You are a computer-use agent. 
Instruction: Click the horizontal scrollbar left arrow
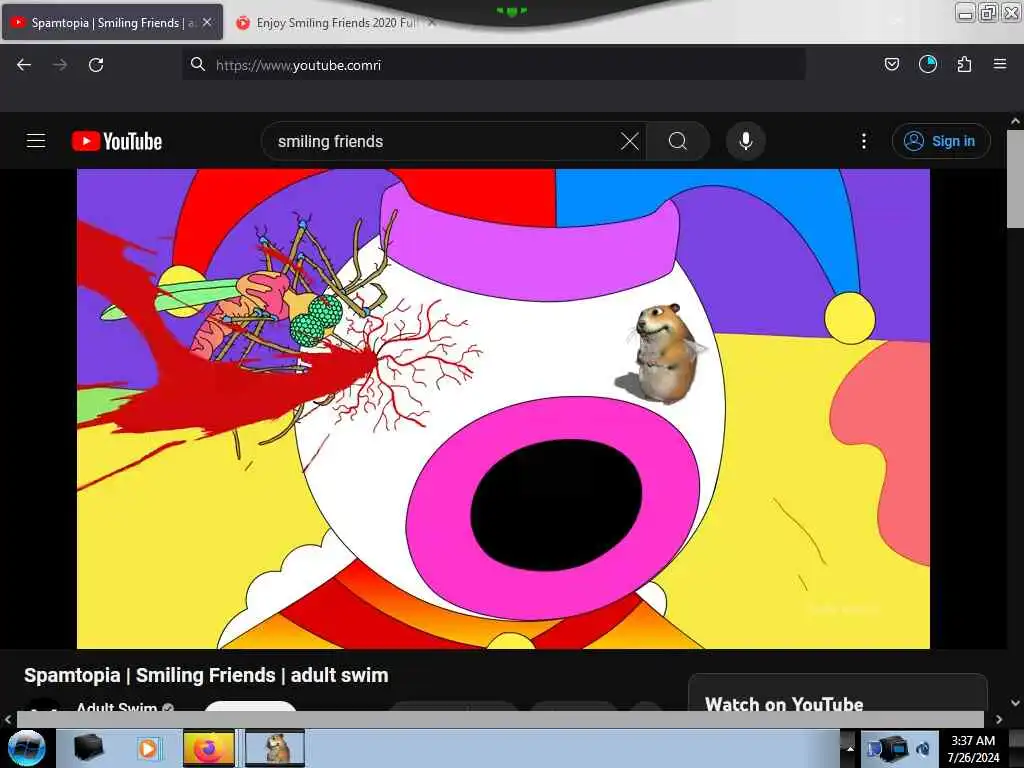point(7,719)
